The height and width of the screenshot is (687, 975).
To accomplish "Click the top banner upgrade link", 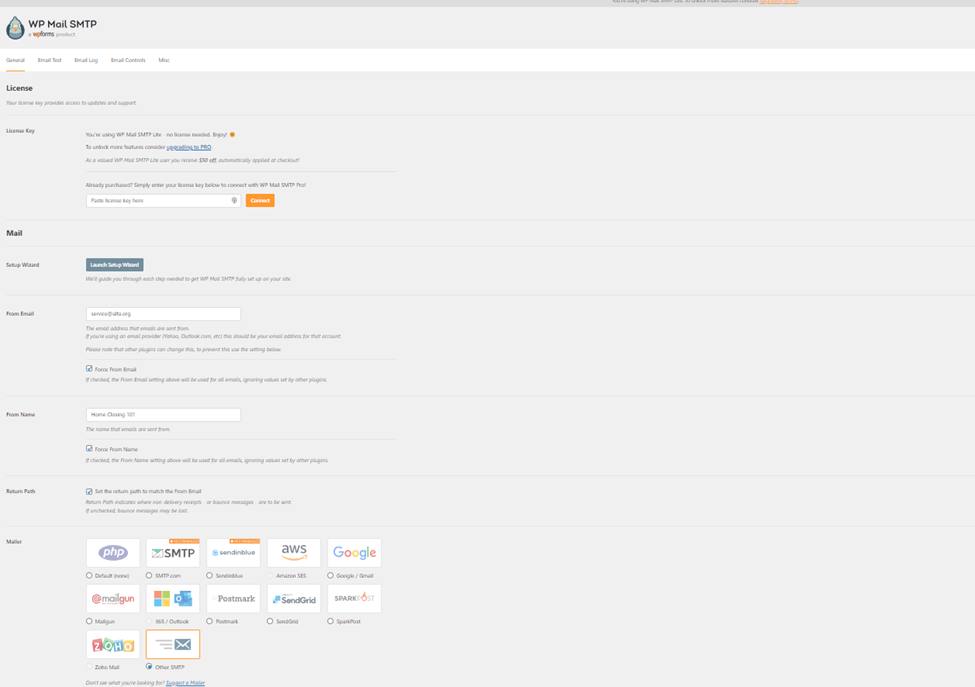I will pos(779,2).
